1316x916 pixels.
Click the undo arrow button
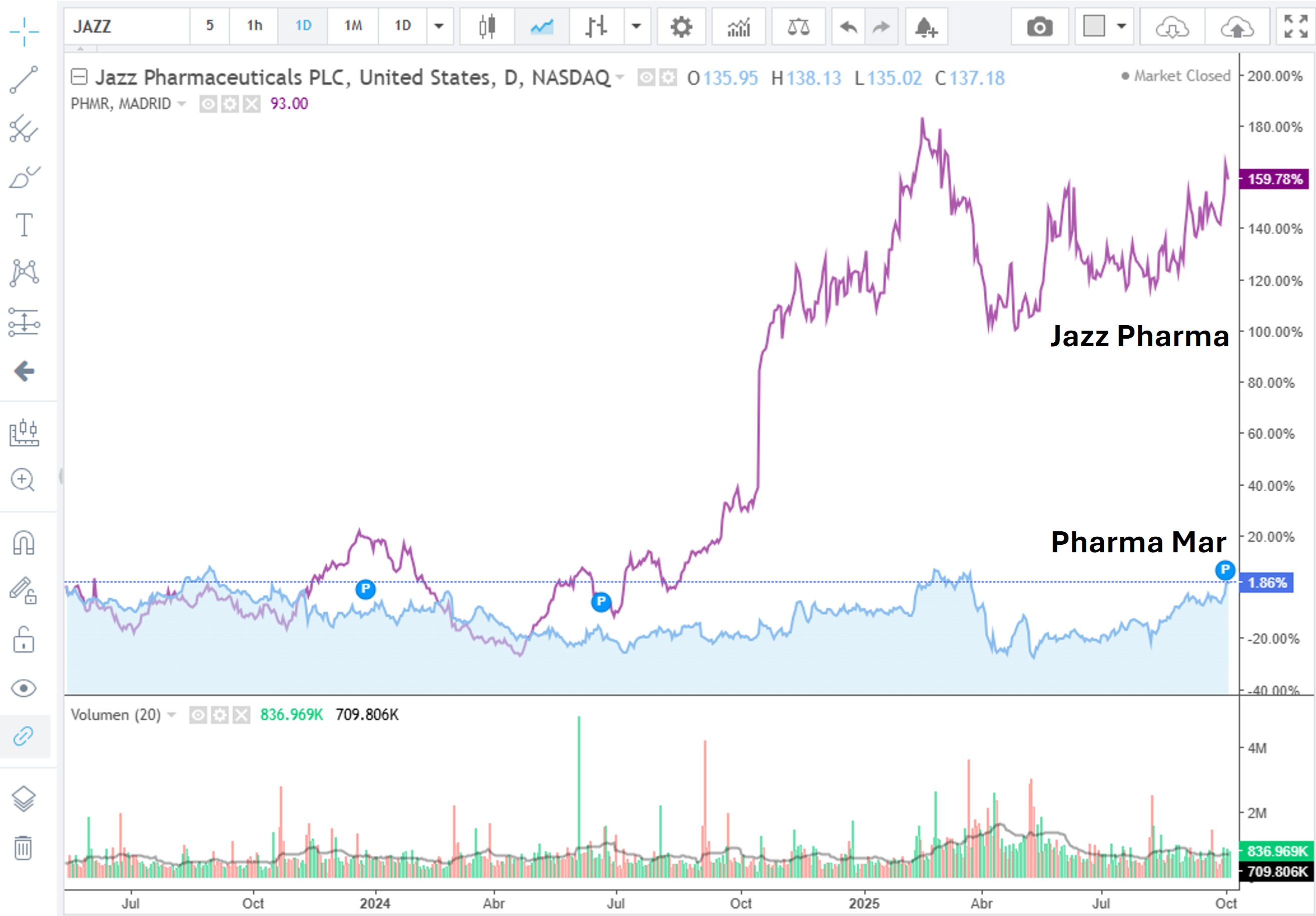pos(848,27)
